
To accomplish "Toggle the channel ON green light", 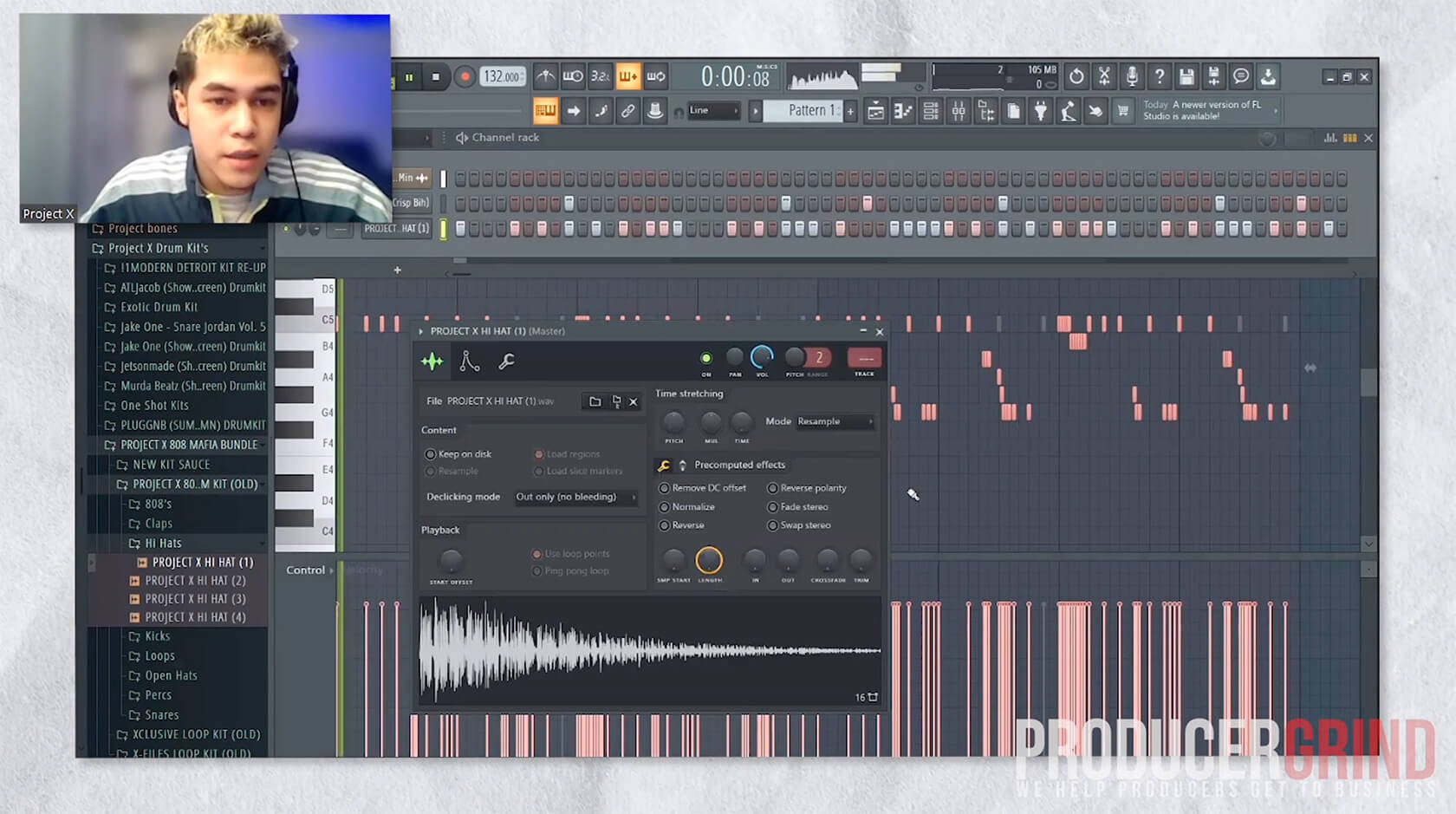I will tap(706, 358).
